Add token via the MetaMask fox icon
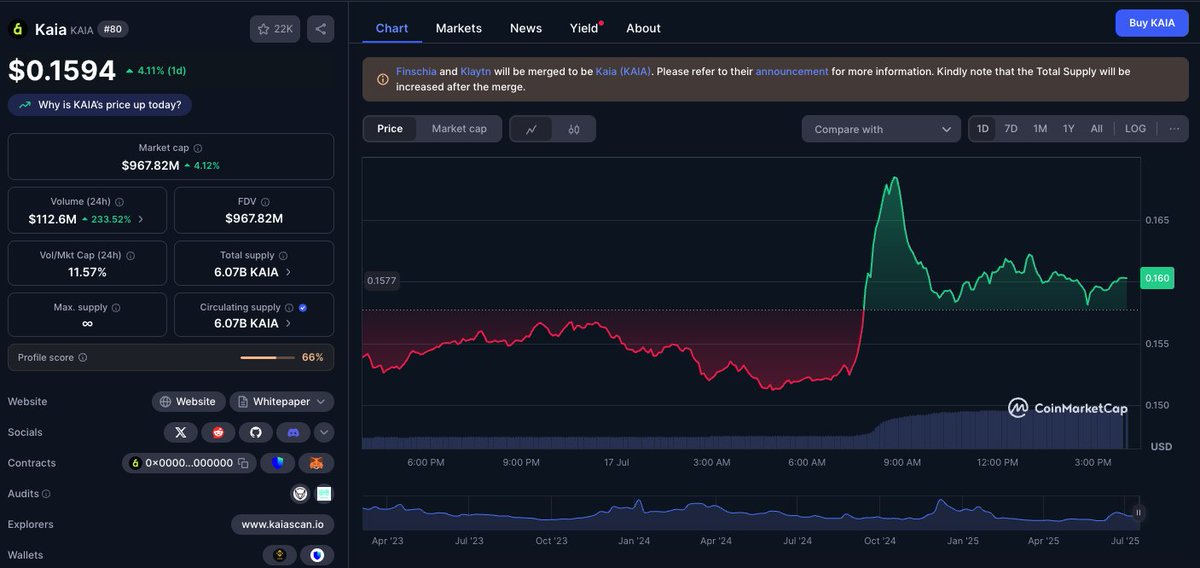The height and width of the screenshot is (568, 1200). pyautogui.click(x=316, y=463)
